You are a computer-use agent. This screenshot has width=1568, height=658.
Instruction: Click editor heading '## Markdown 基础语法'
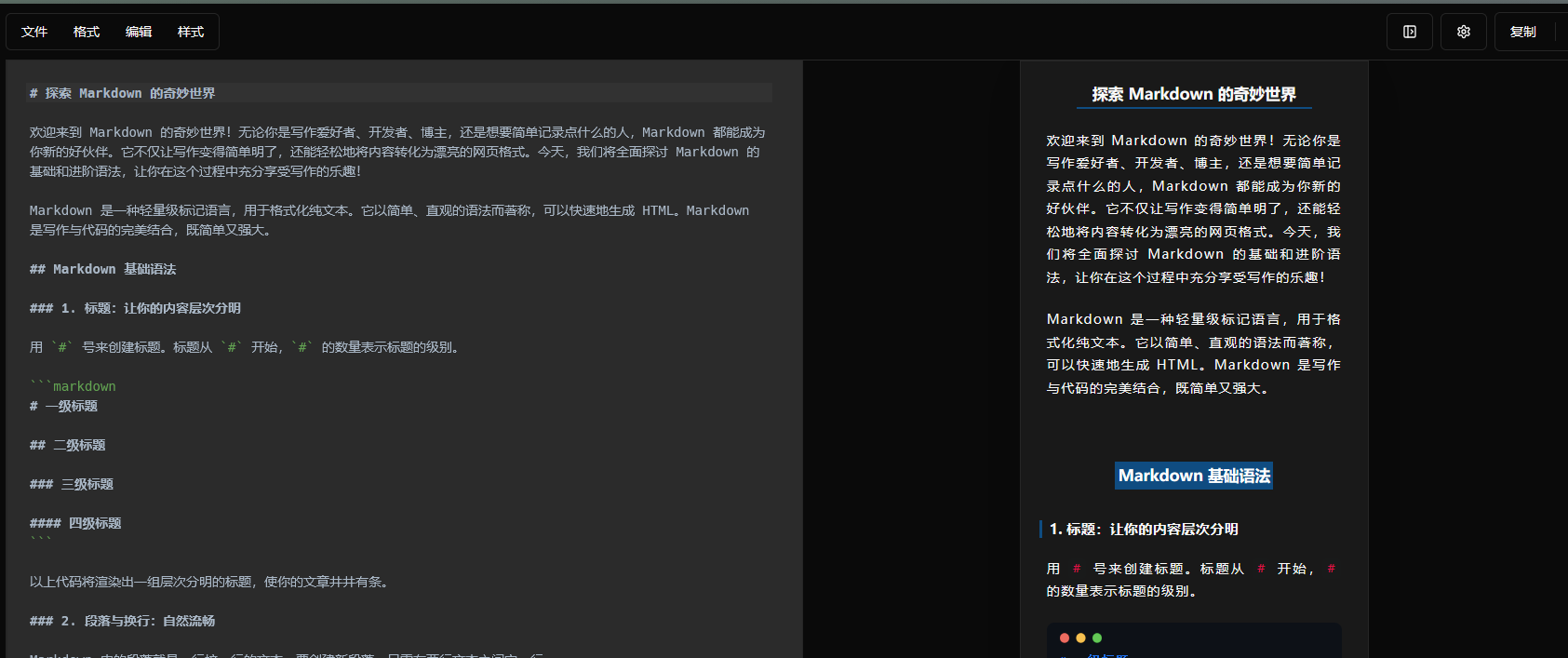(x=102, y=269)
